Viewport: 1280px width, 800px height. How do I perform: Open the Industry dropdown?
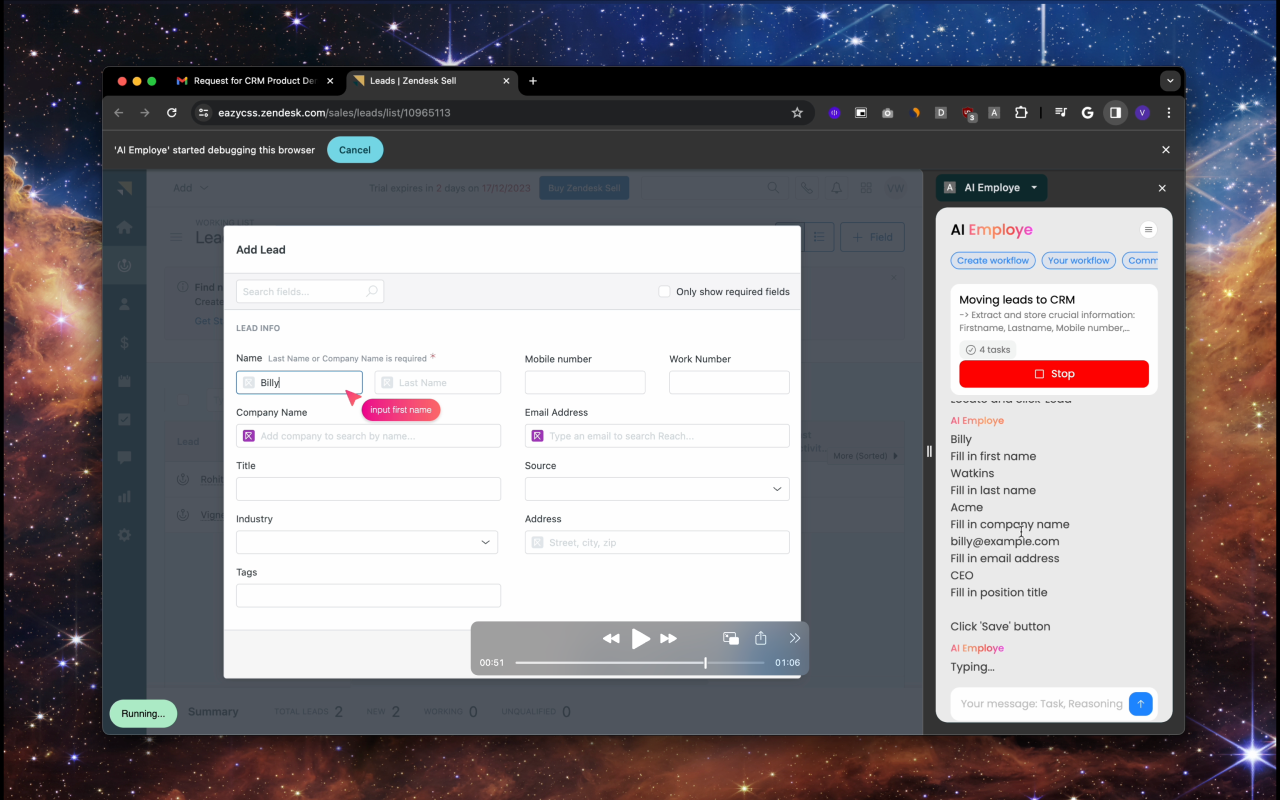click(x=368, y=542)
